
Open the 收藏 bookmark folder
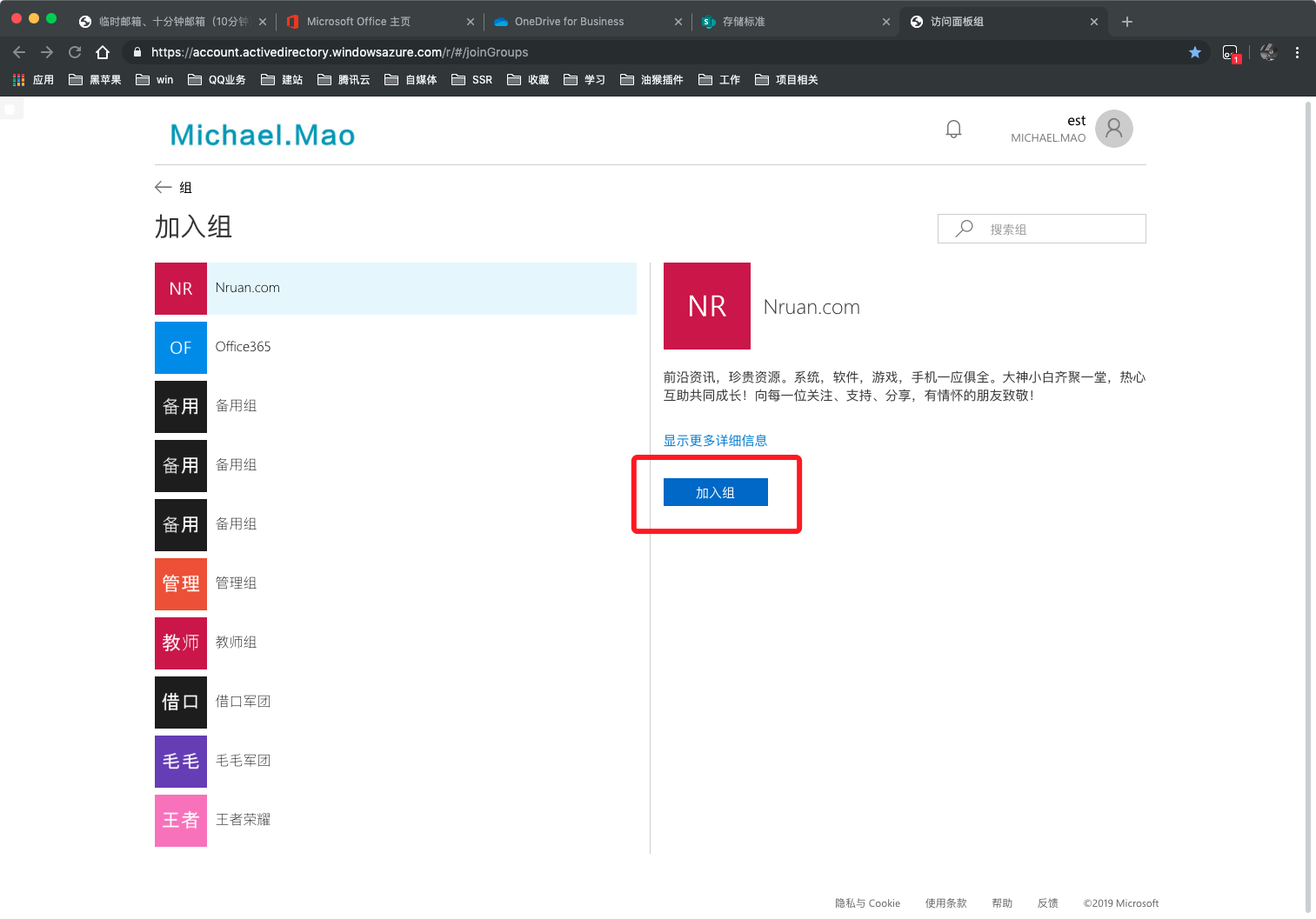pos(528,80)
